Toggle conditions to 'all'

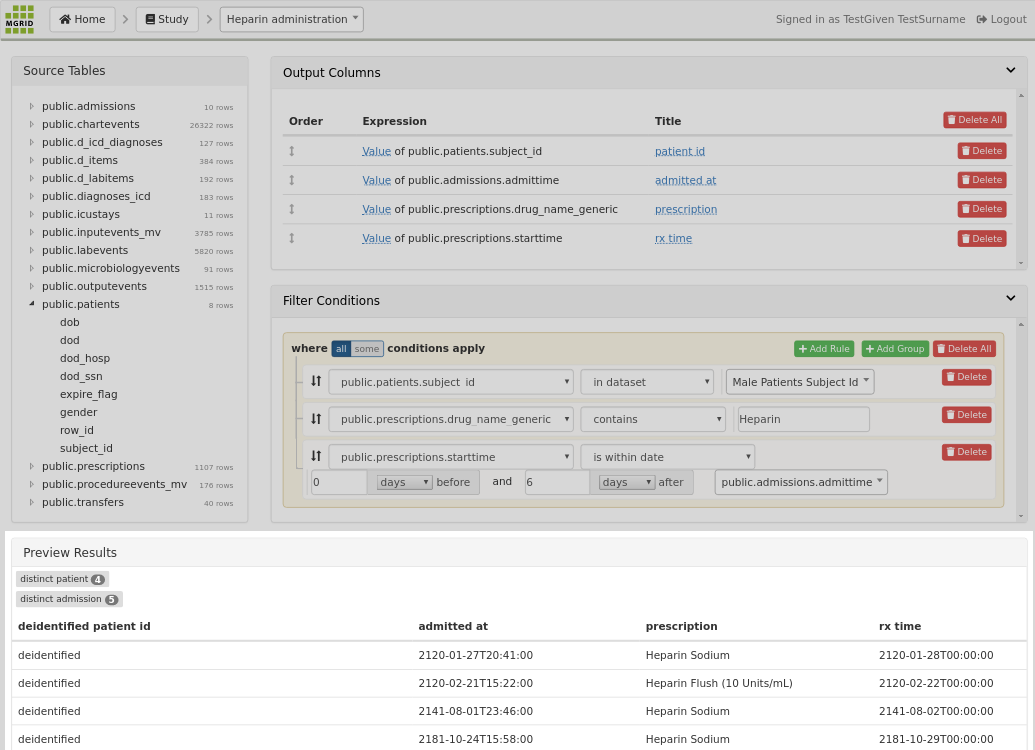341,349
